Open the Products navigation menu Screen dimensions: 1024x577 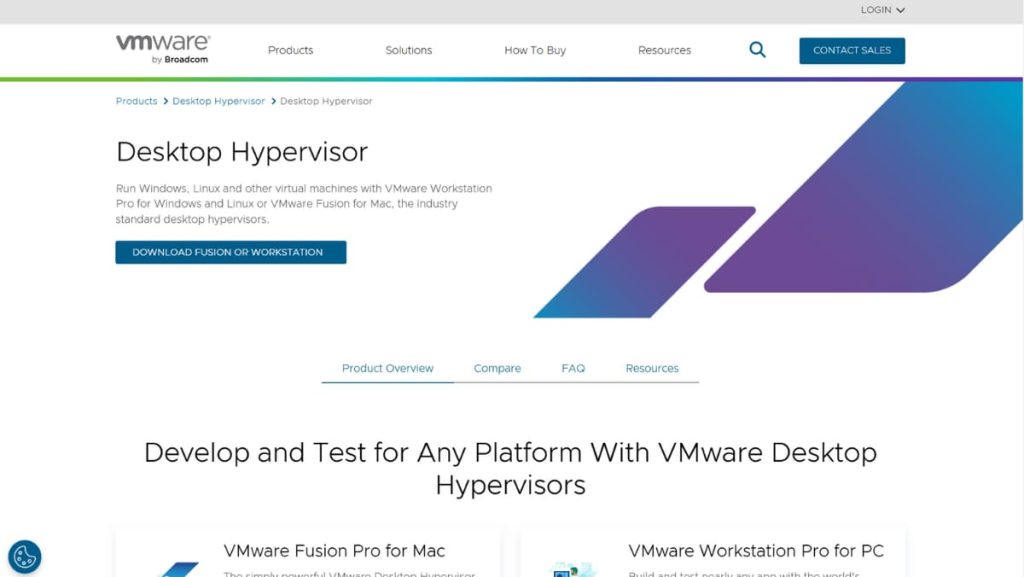pyautogui.click(x=290, y=50)
